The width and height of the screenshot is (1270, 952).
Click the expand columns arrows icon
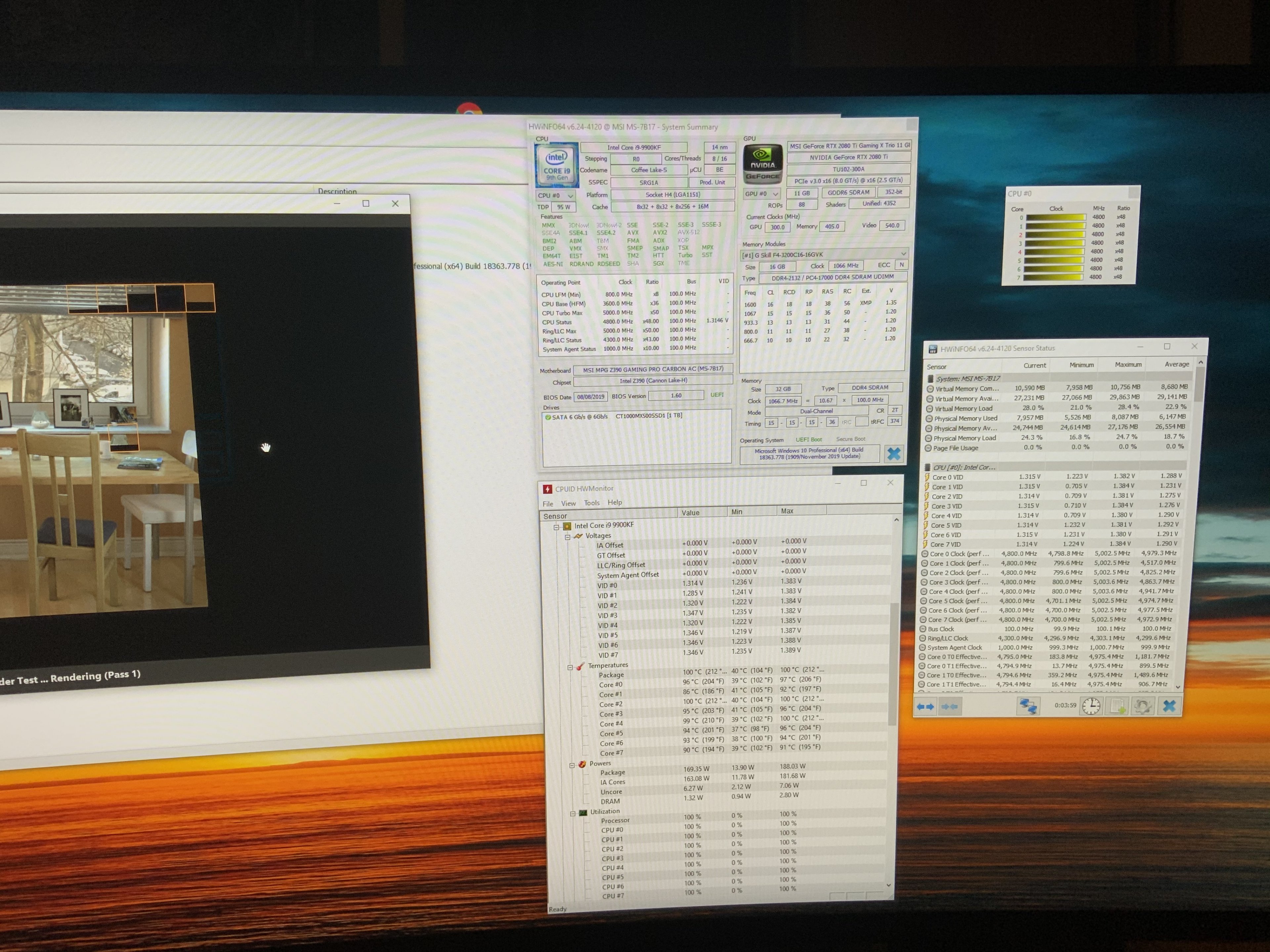click(925, 706)
